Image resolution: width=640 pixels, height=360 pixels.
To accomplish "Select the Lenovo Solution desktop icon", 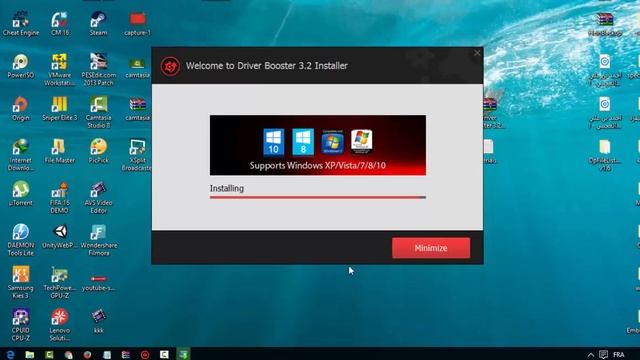I will click(60, 325).
